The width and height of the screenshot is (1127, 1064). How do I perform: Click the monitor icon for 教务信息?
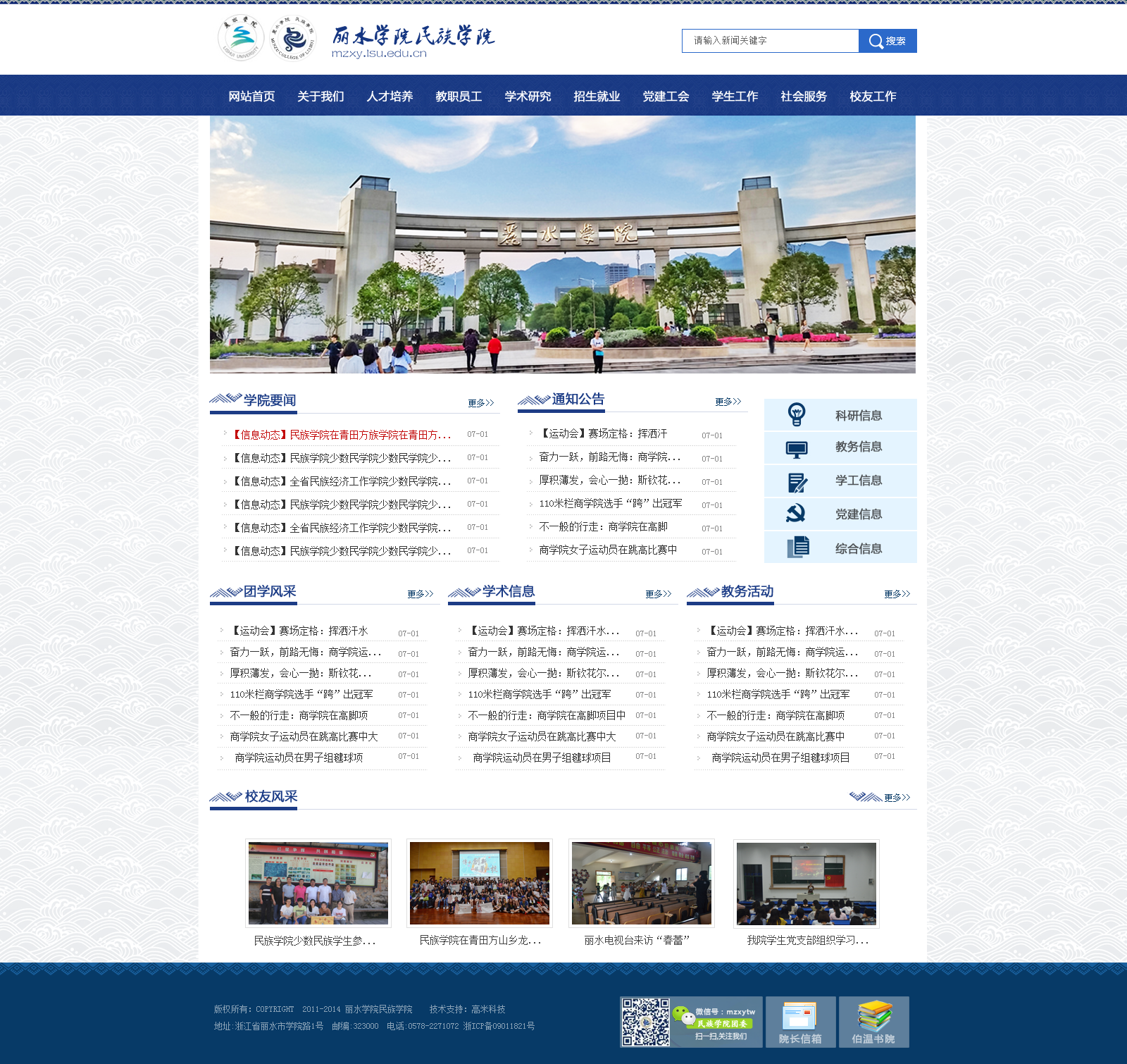[797, 449]
